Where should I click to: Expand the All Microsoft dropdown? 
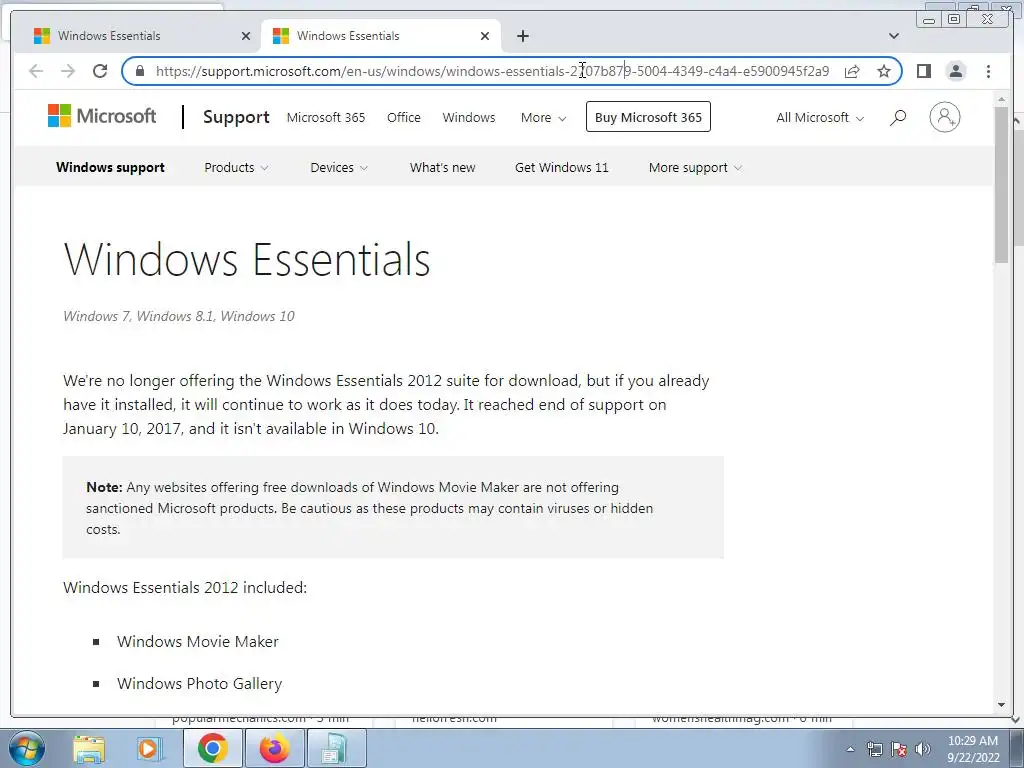click(820, 118)
